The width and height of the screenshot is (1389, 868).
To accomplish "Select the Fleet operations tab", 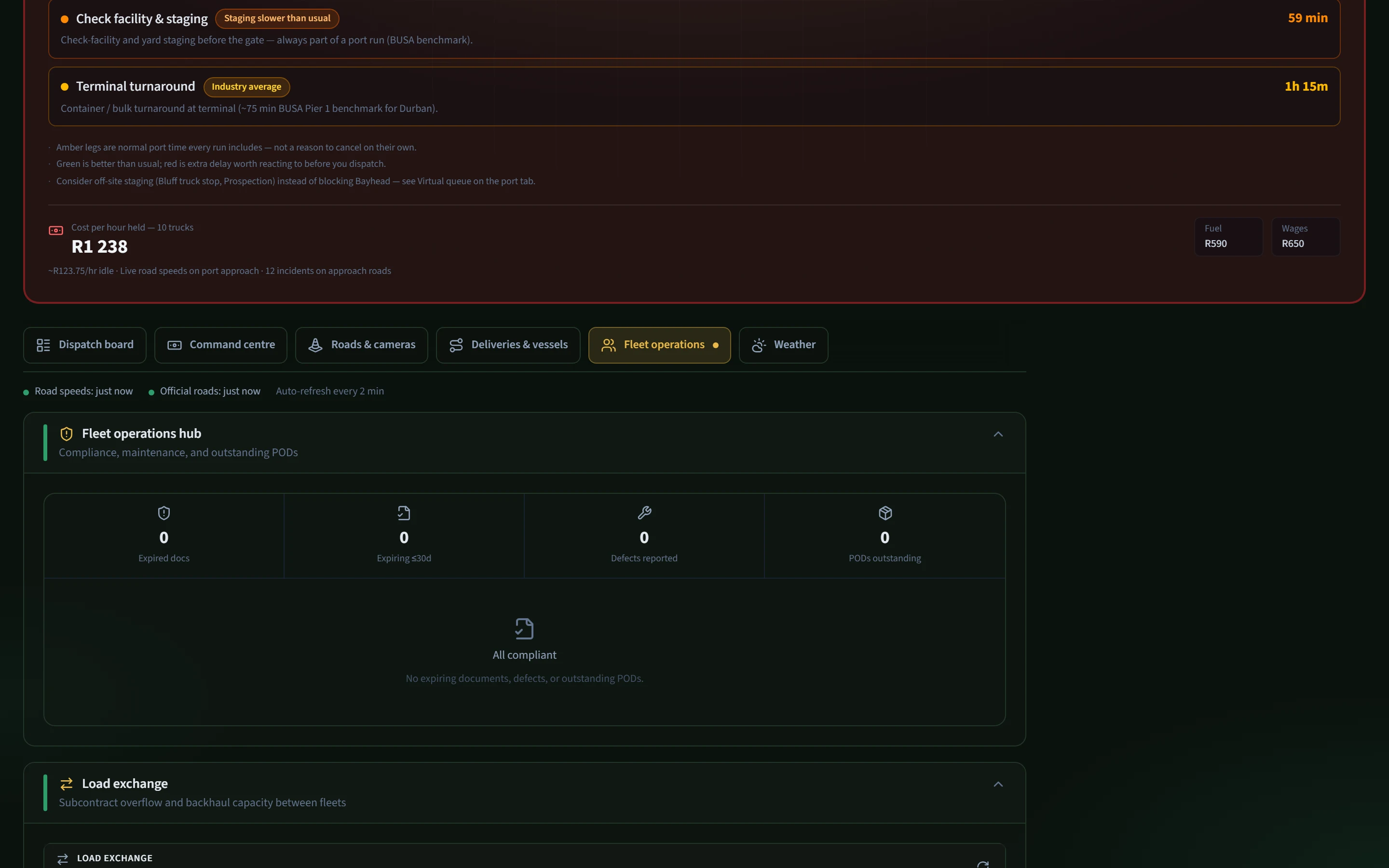I will (x=659, y=345).
